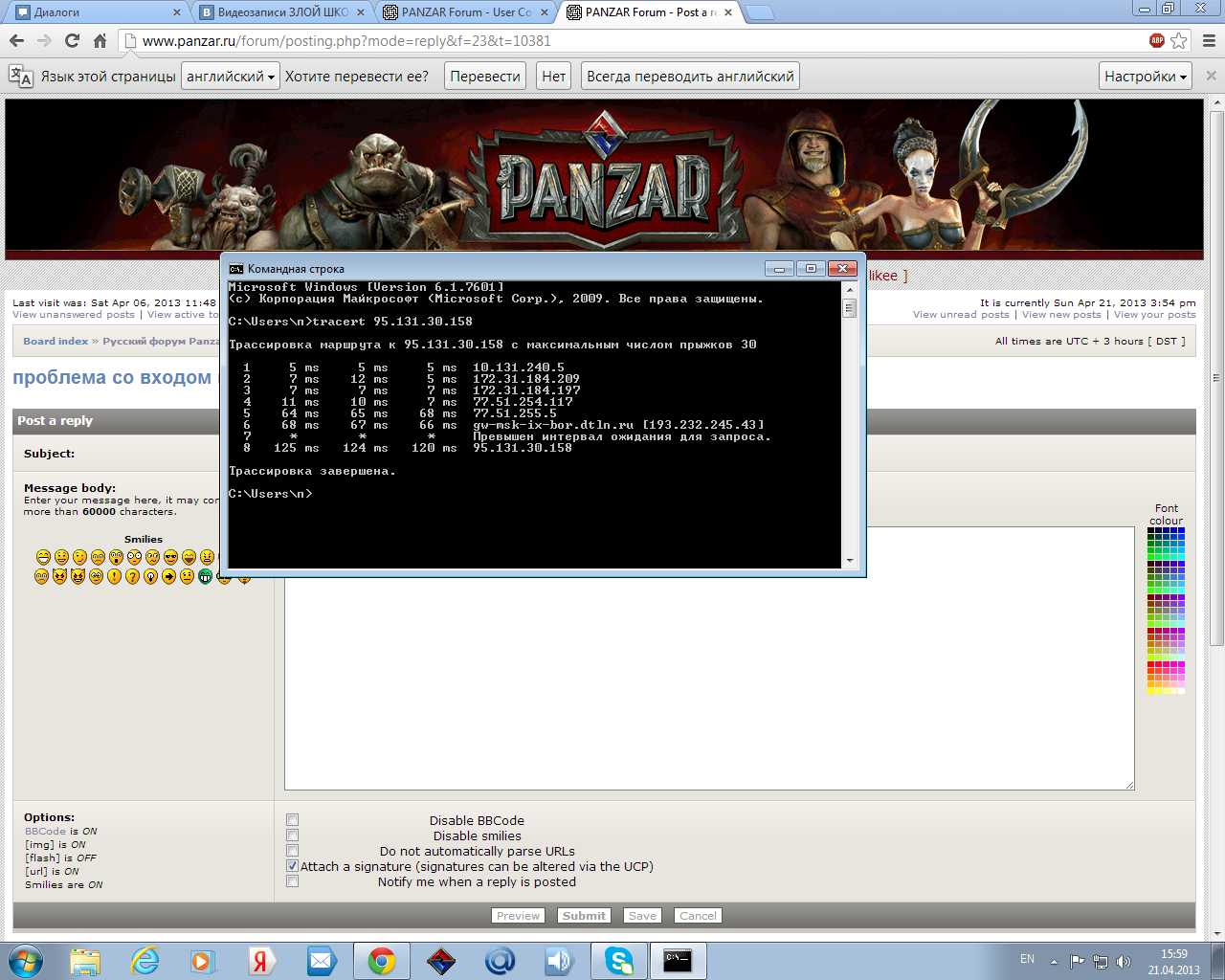Click the Submit button to post reply
The height and width of the screenshot is (980, 1225).
click(x=584, y=916)
